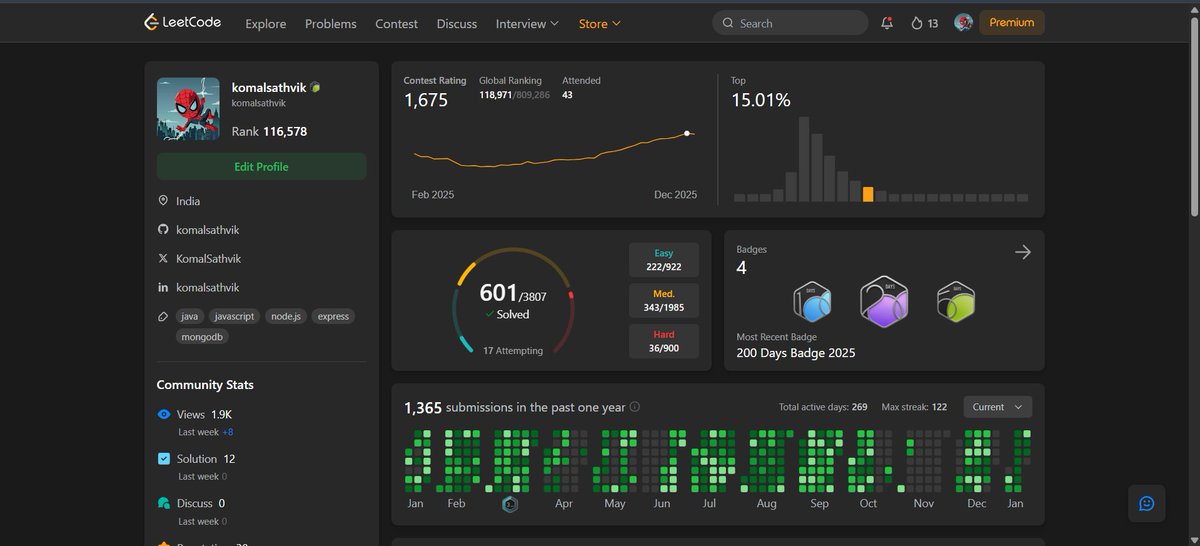Image resolution: width=1200 pixels, height=546 pixels.
Task: Click the Top 15.01% value
Action: [761, 100]
